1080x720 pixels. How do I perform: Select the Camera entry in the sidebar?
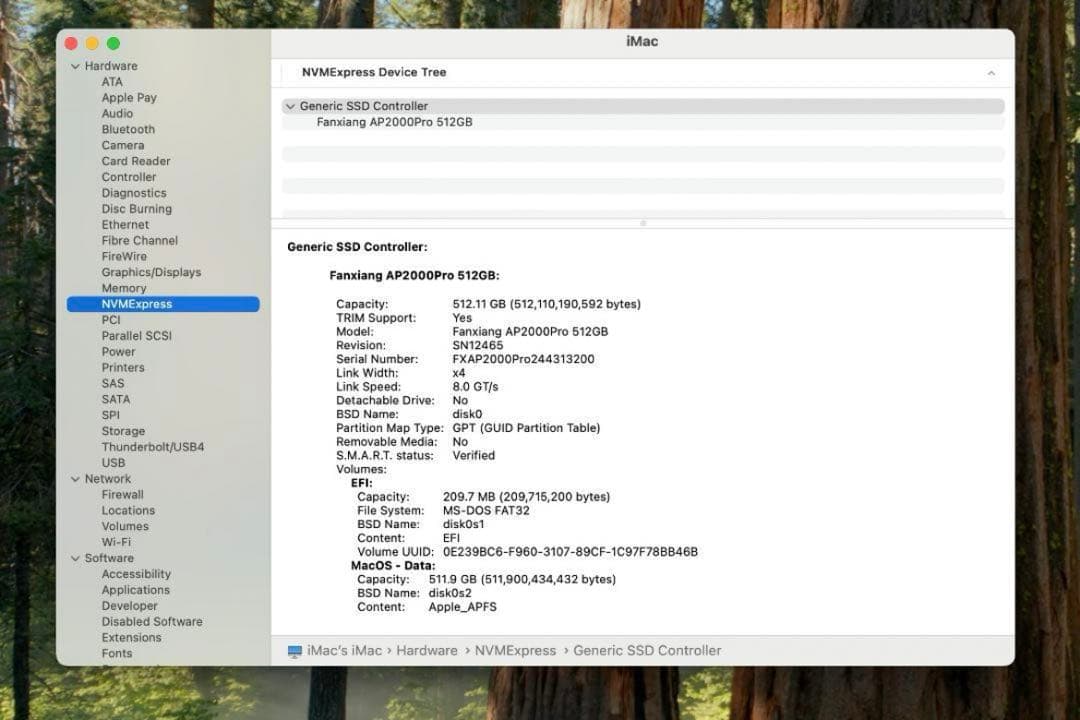pos(123,145)
